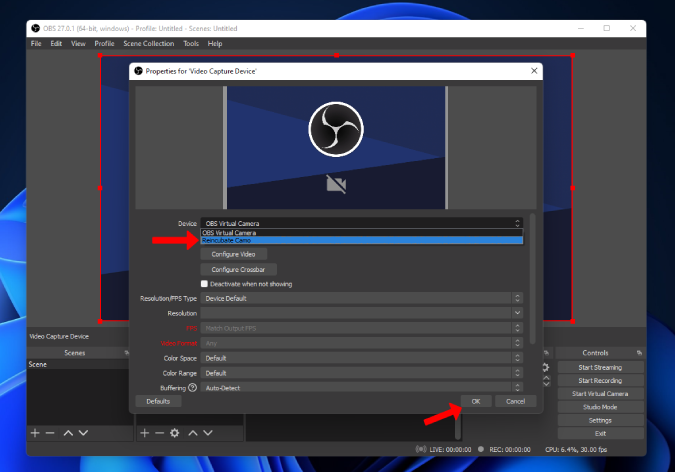
Task: Open OBS Settings from Controls
Action: 600,420
